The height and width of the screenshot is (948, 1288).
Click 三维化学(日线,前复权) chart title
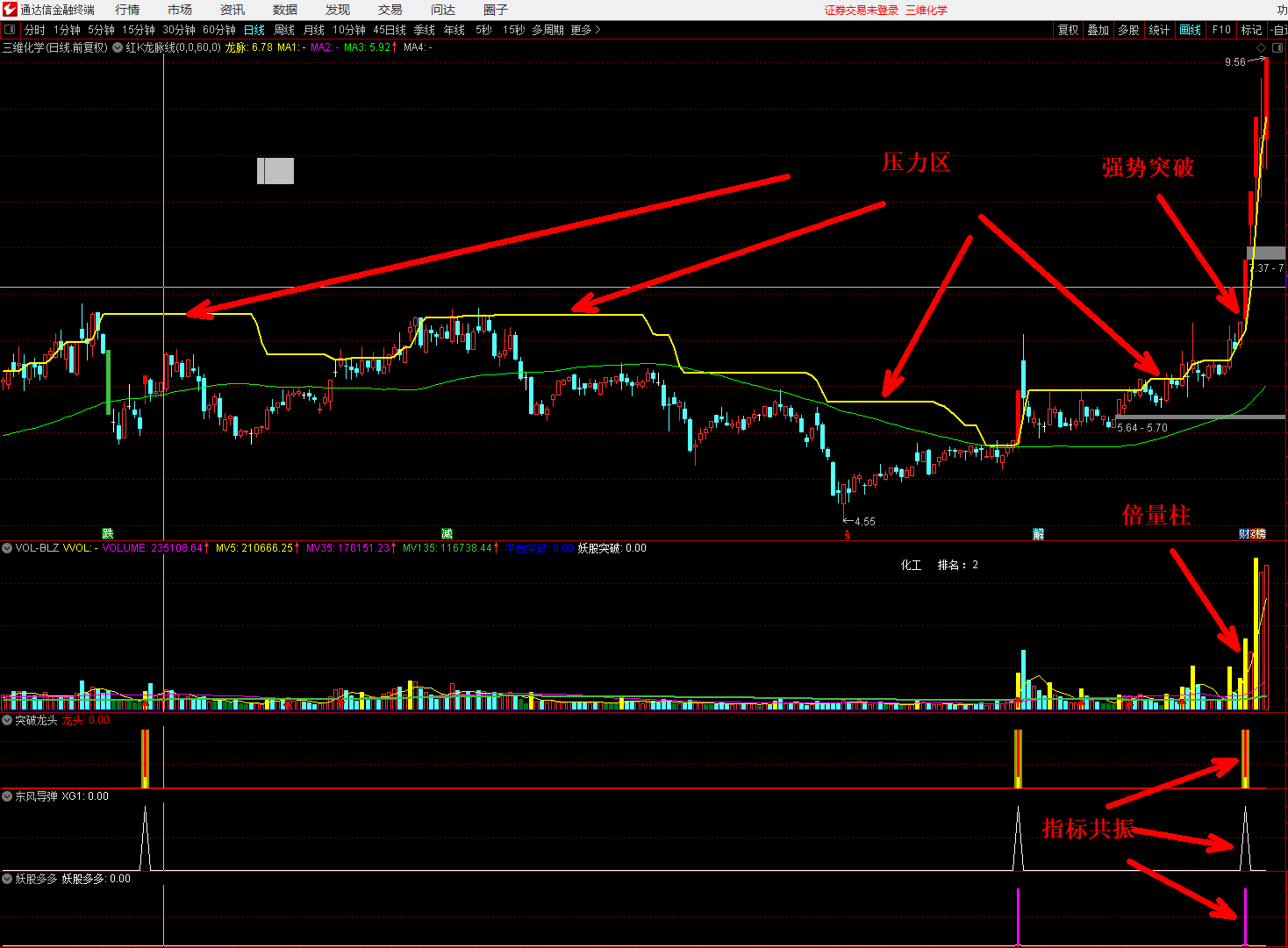[55, 47]
